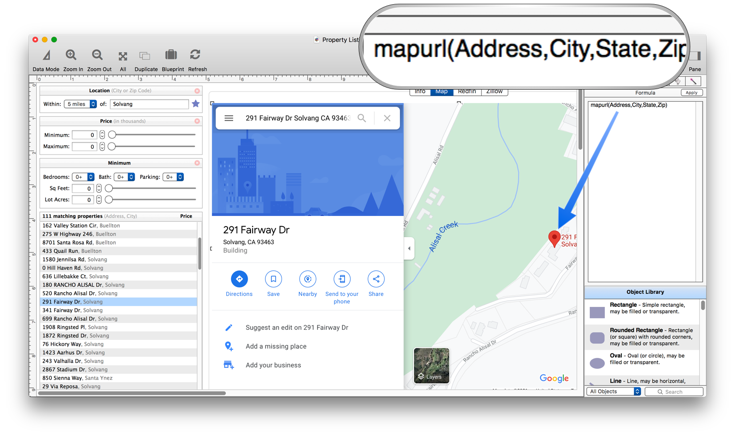Image resolution: width=735 pixels, height=437 pixels.
Task: Close the Location filter section
Action: pyautogui.click(x=197, y=91)
